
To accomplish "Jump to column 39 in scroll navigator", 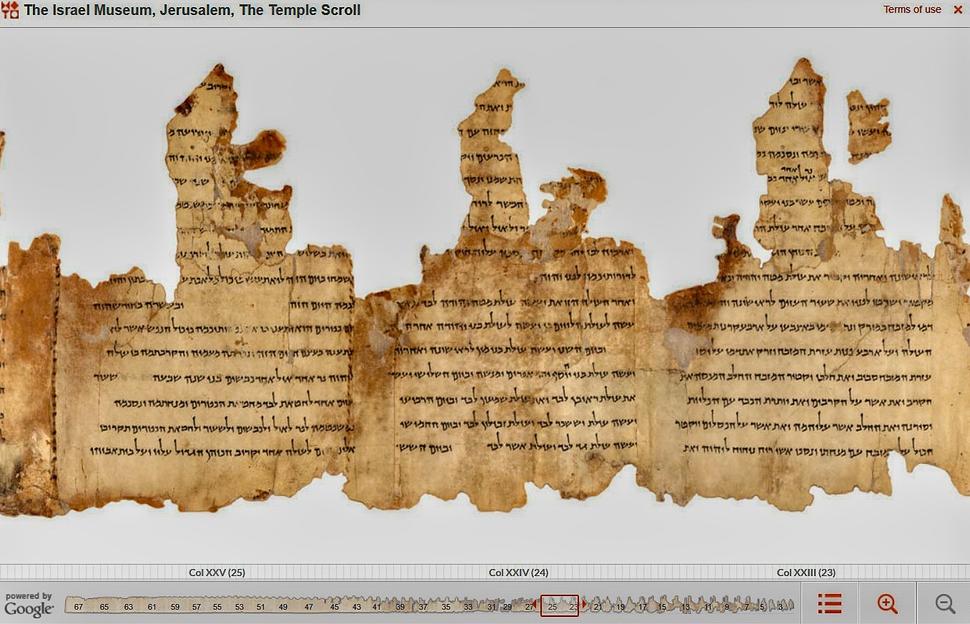I will 400,607.
